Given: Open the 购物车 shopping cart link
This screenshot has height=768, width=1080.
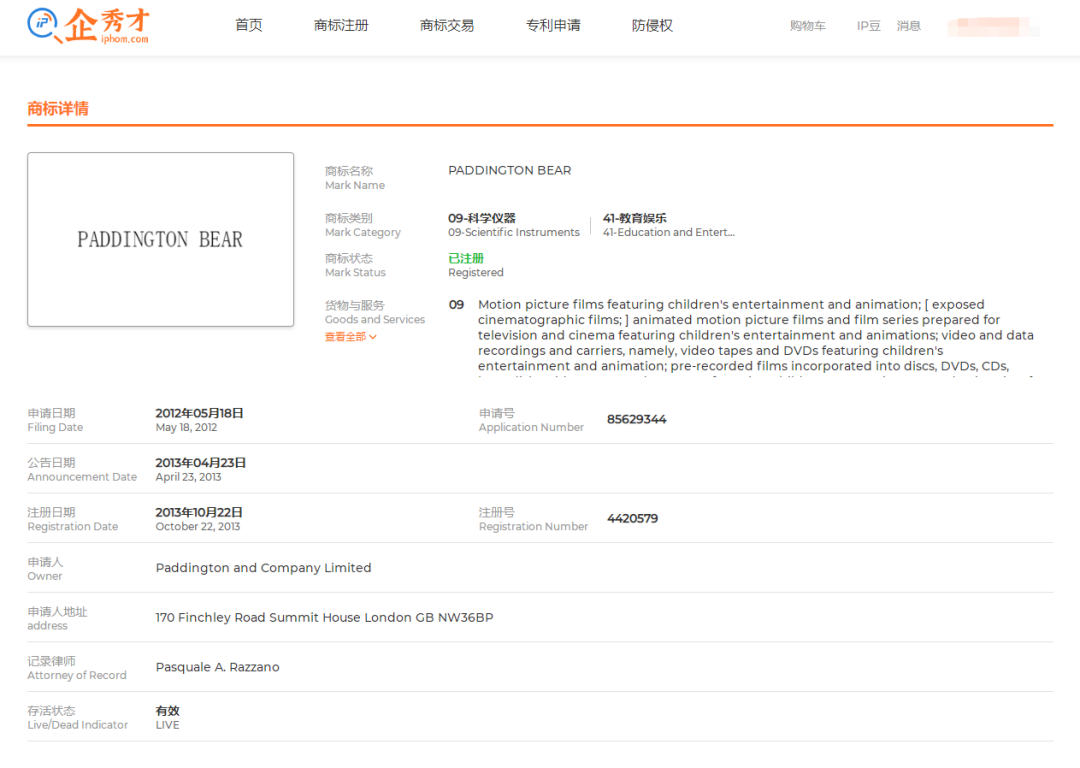Looking at the screenshot, I should (x=807, y=25).
